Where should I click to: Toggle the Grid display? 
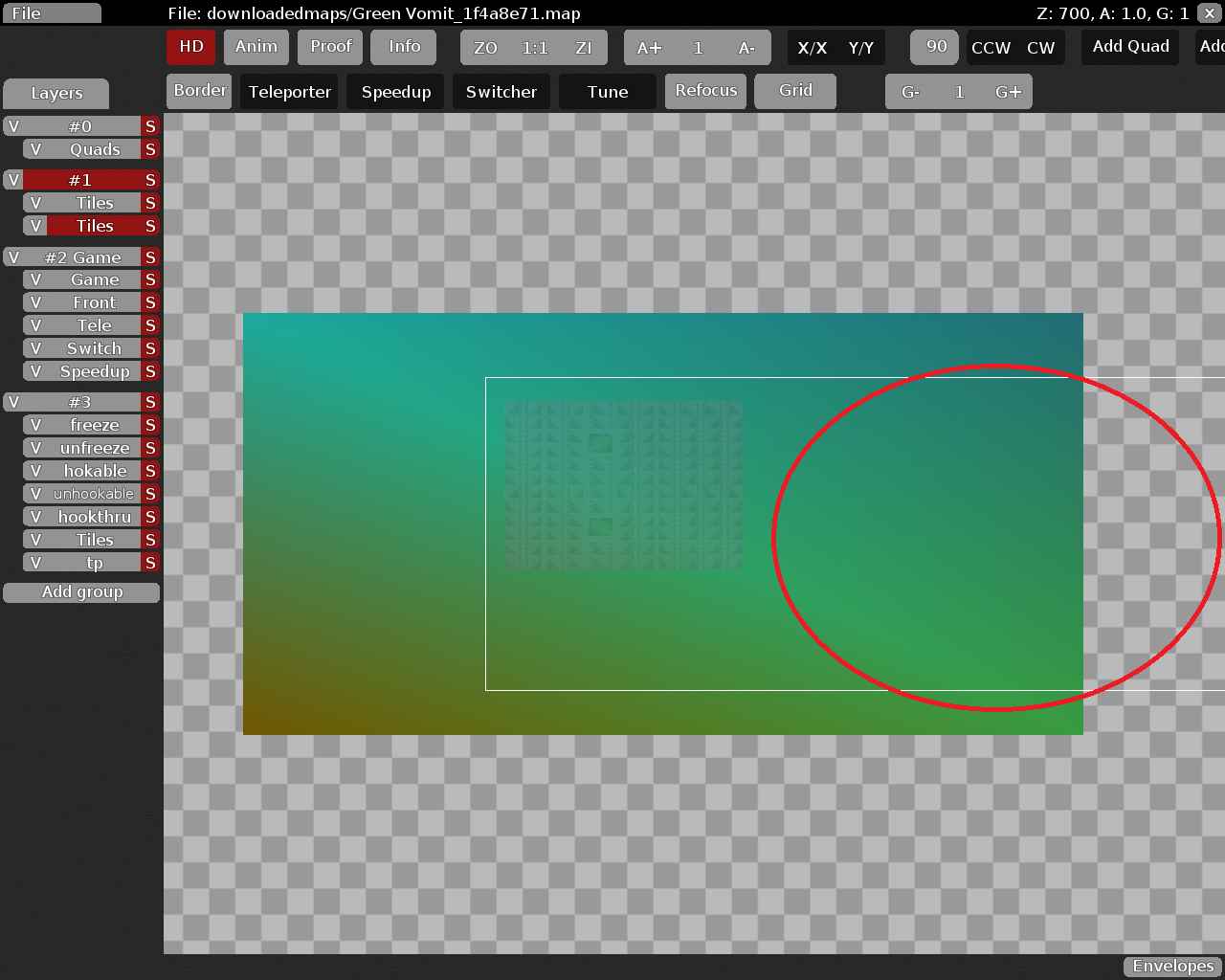(794, 91)
